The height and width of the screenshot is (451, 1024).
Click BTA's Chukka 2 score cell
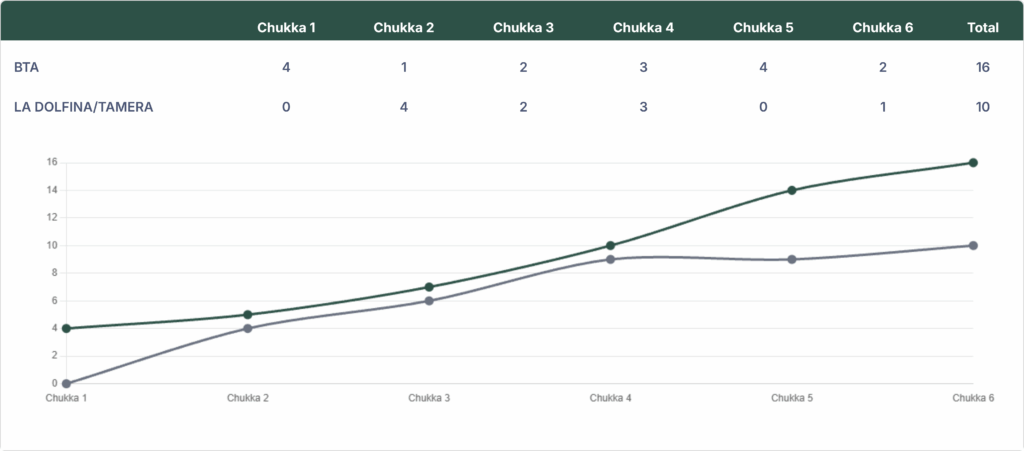pyautogui.click(x=404, y=67)
